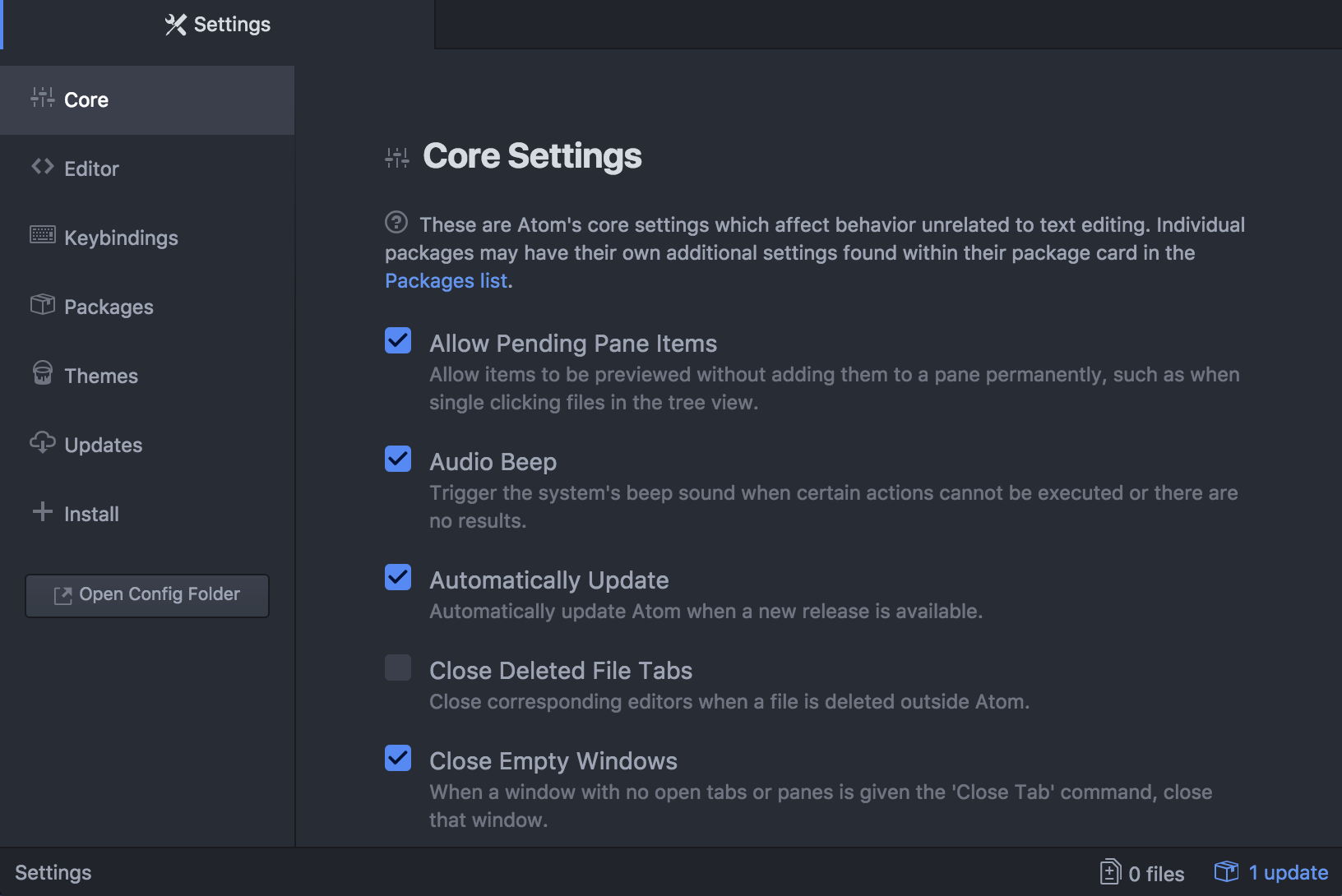Open the Packages list link
This screenshot has height=896, width=1342.
(445, 280)
